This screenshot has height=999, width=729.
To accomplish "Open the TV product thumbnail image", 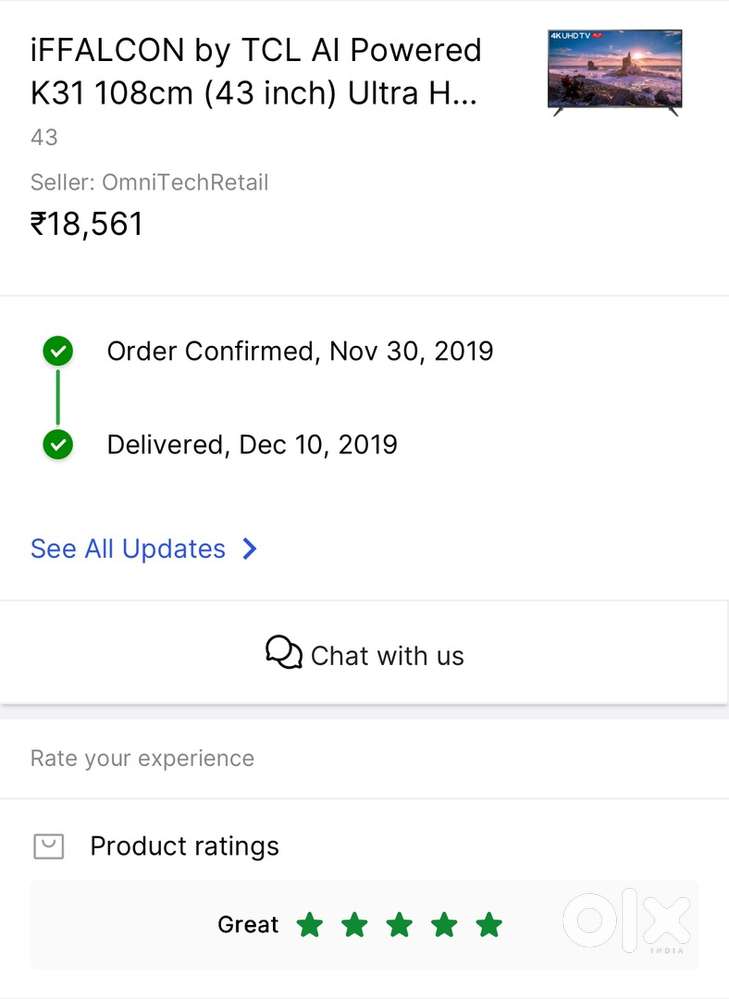I will pos(615,72).
